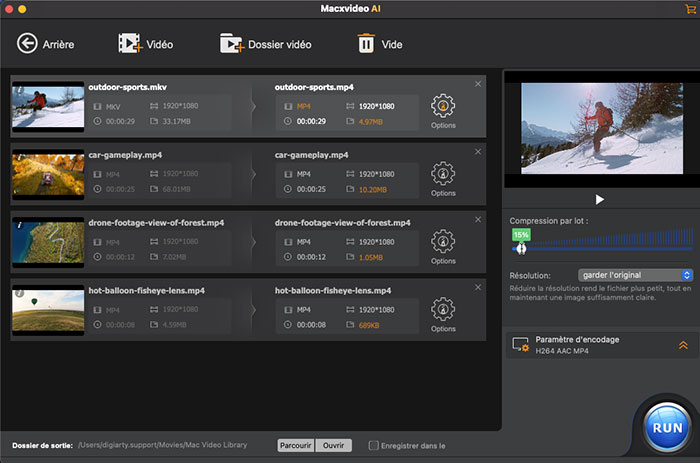Clear the list with the Vide trash icon
This screenshot has height=463, width=700.
click(x=366, y=43)
